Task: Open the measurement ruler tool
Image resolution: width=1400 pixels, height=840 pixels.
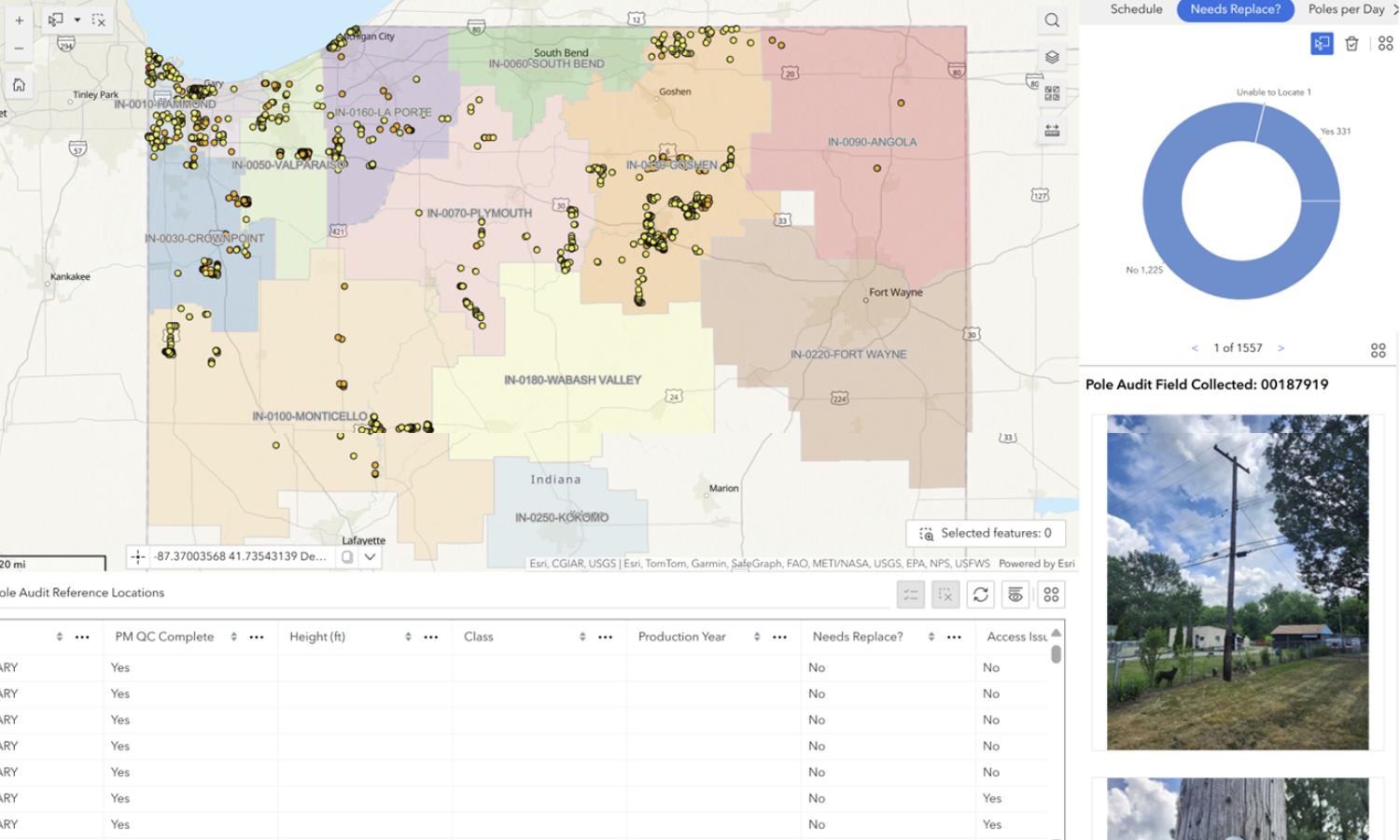Action: (x=1052, y=131)
